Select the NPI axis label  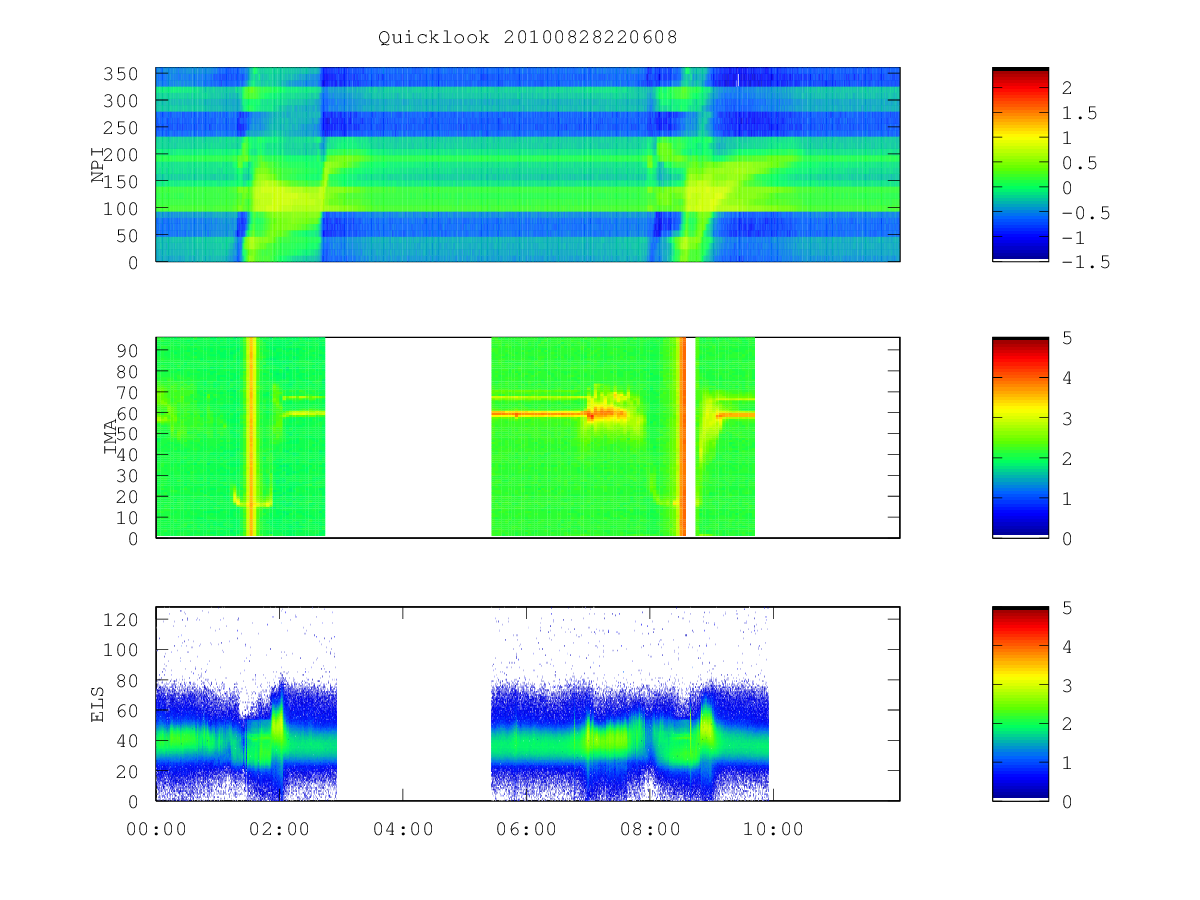point(98,165)
